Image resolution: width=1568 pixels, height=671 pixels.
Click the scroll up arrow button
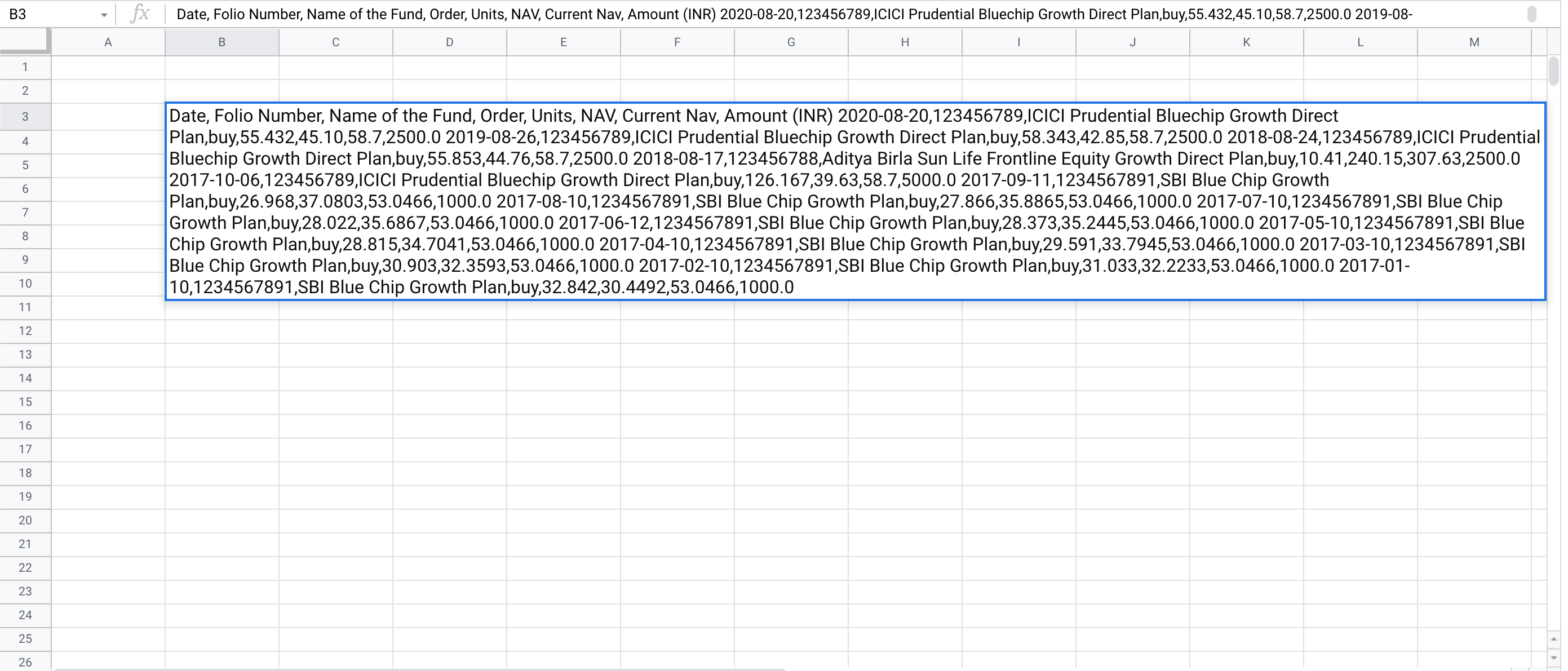[x=1553, y=639]
